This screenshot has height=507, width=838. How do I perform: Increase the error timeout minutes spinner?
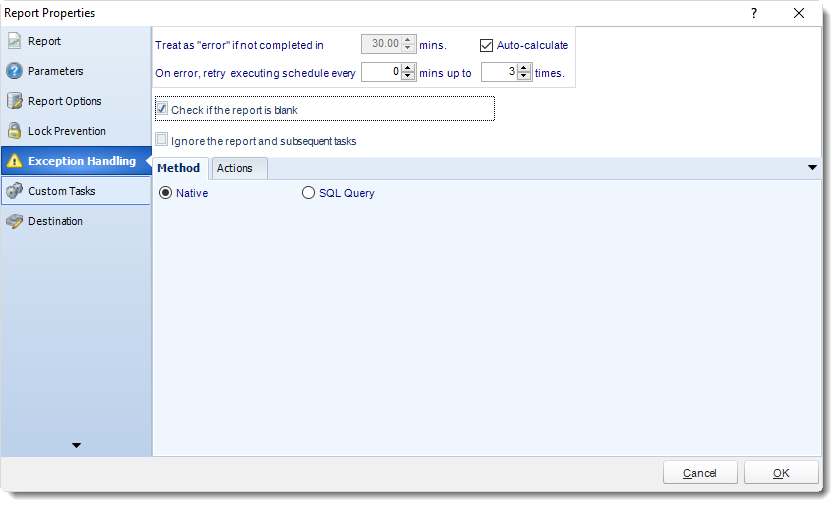coord(408,40)
